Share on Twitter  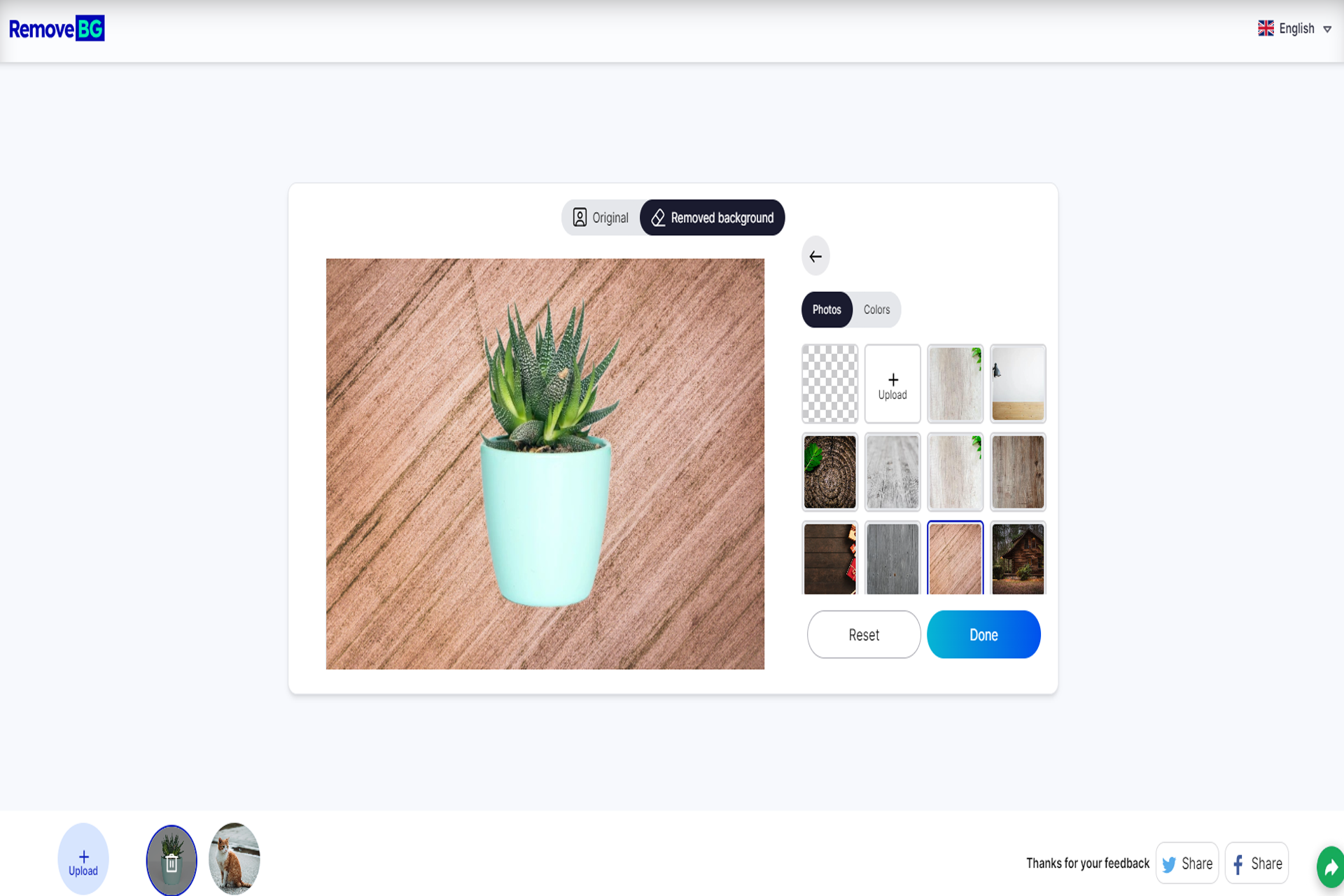pyautogui.click(x=1187, y=863)
